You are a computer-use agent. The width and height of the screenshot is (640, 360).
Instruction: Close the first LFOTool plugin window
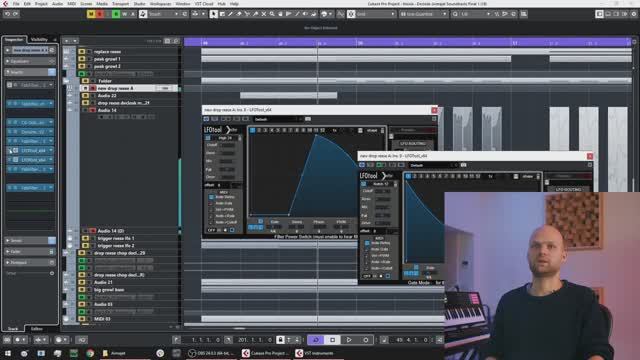pos(434,110)
